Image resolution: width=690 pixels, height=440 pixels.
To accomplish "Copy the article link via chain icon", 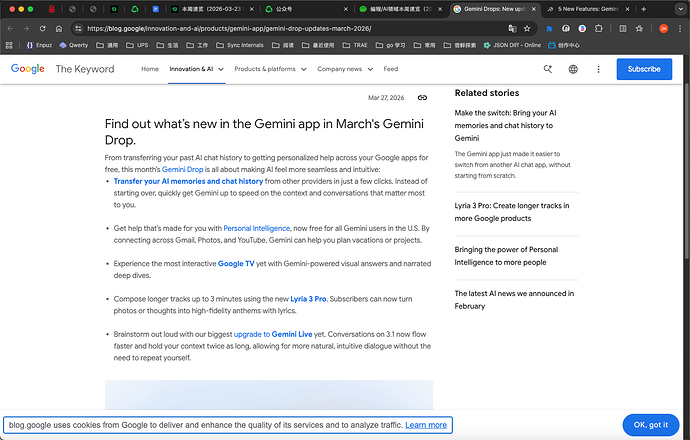I will click(x=422, y=97).
